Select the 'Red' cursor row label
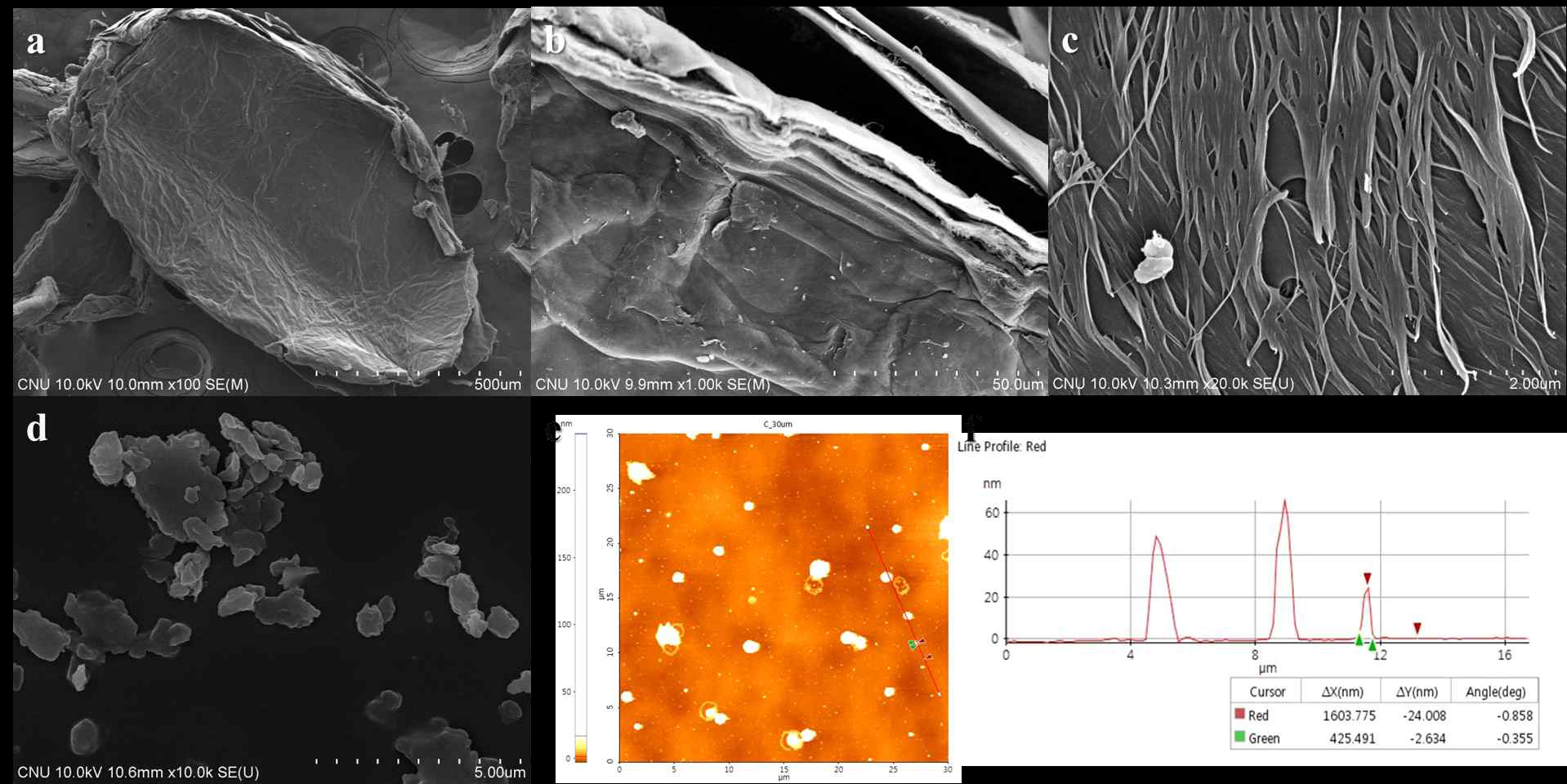The height and width of the screenshot is (784, 1567). coord(1258,715)
